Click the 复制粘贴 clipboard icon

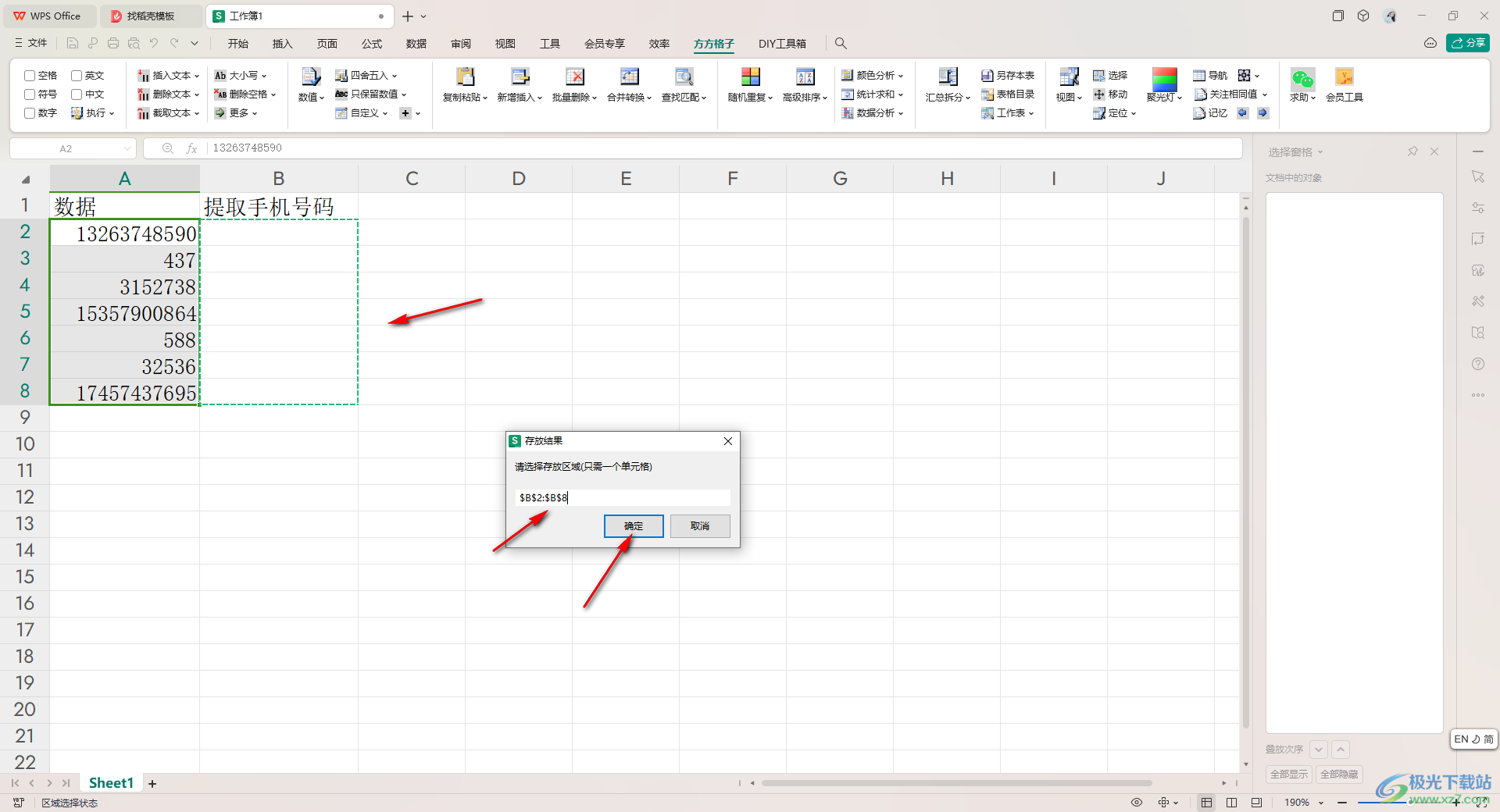pos(466,77)
